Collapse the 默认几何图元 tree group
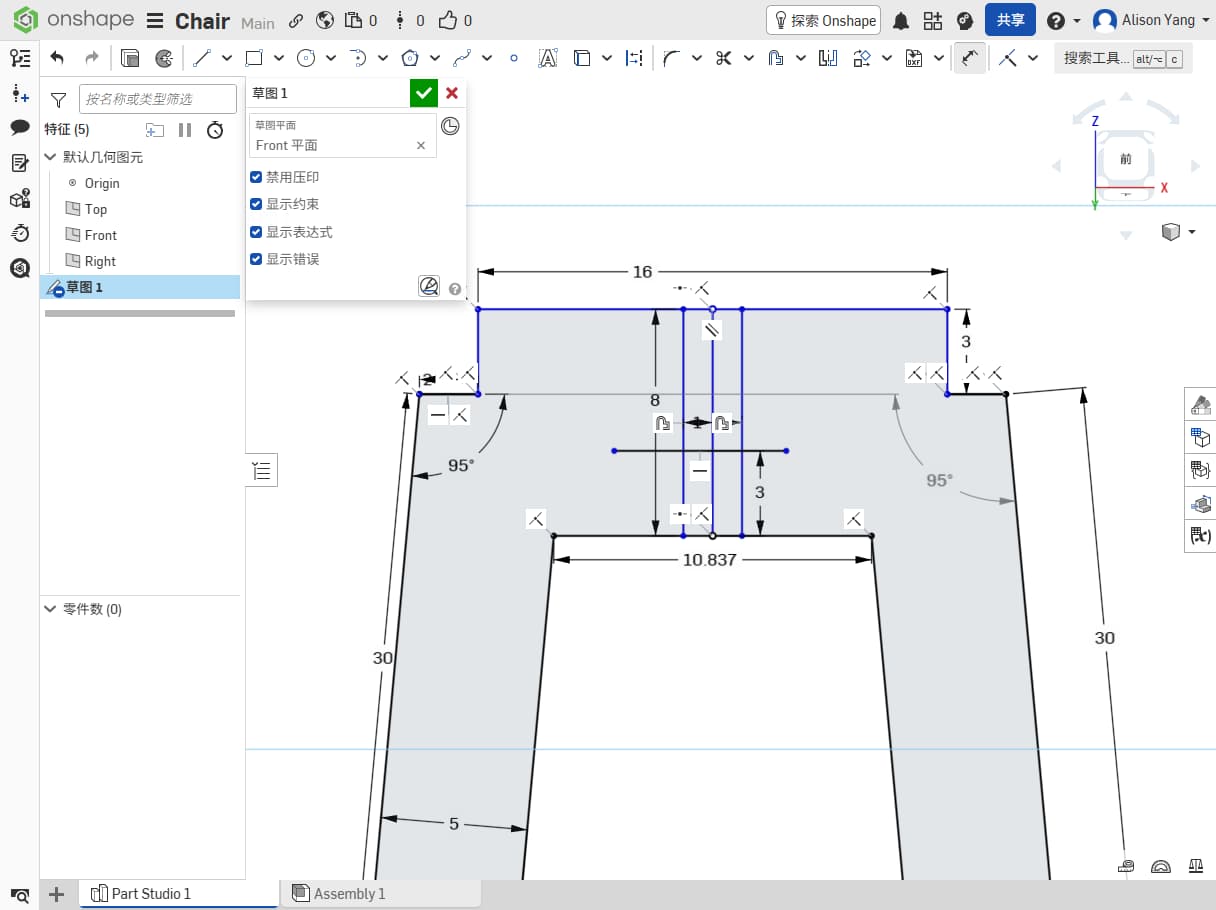 click(x=50, y=157)
